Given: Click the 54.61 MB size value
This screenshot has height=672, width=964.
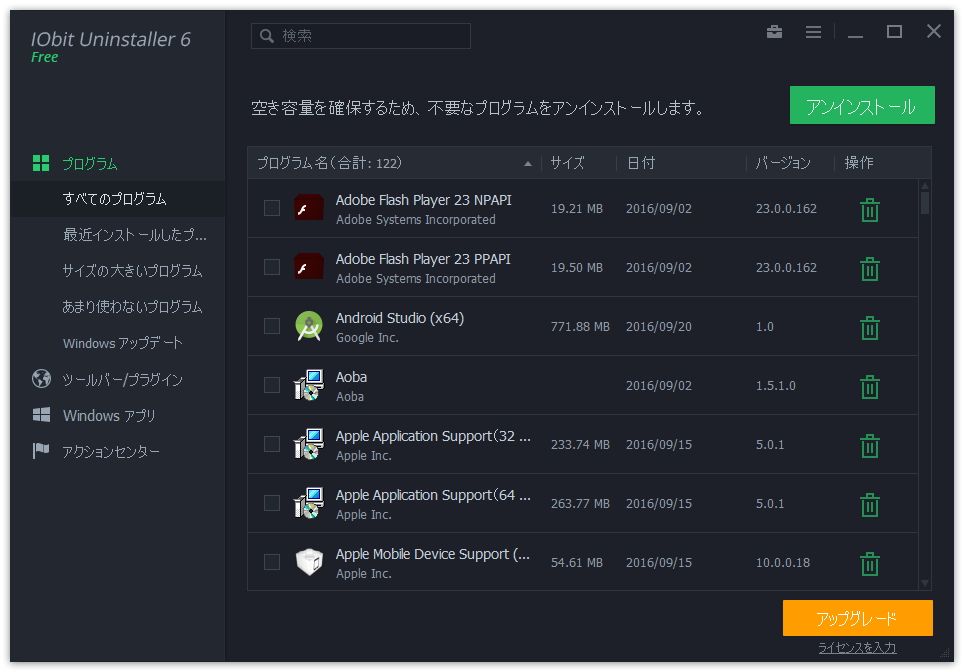Looking at the screenshot, I should pyautogui.click(x=576, y=563).
